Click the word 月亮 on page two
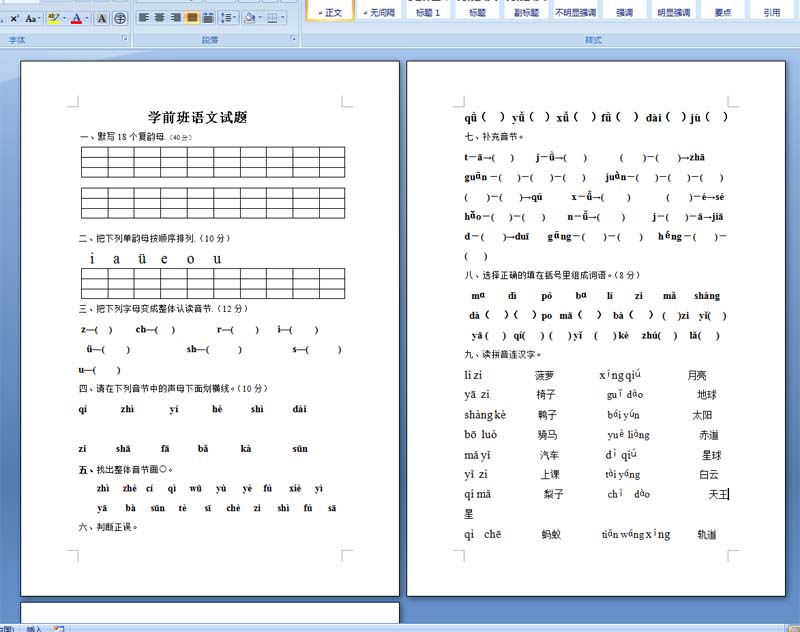800x632 pixels. coord(697,375)
